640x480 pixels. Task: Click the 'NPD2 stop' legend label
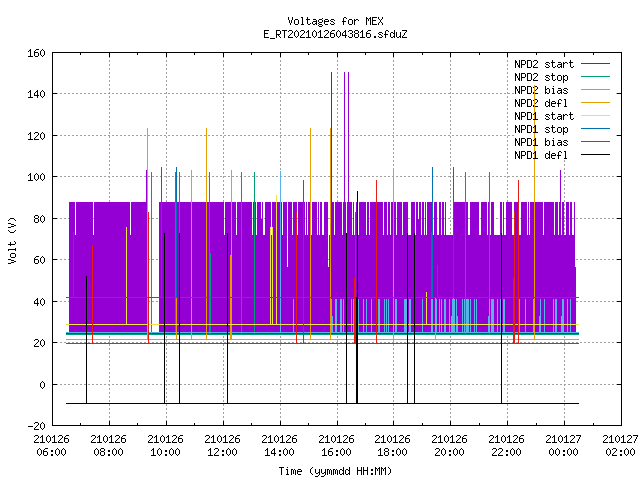coord(541,77)
